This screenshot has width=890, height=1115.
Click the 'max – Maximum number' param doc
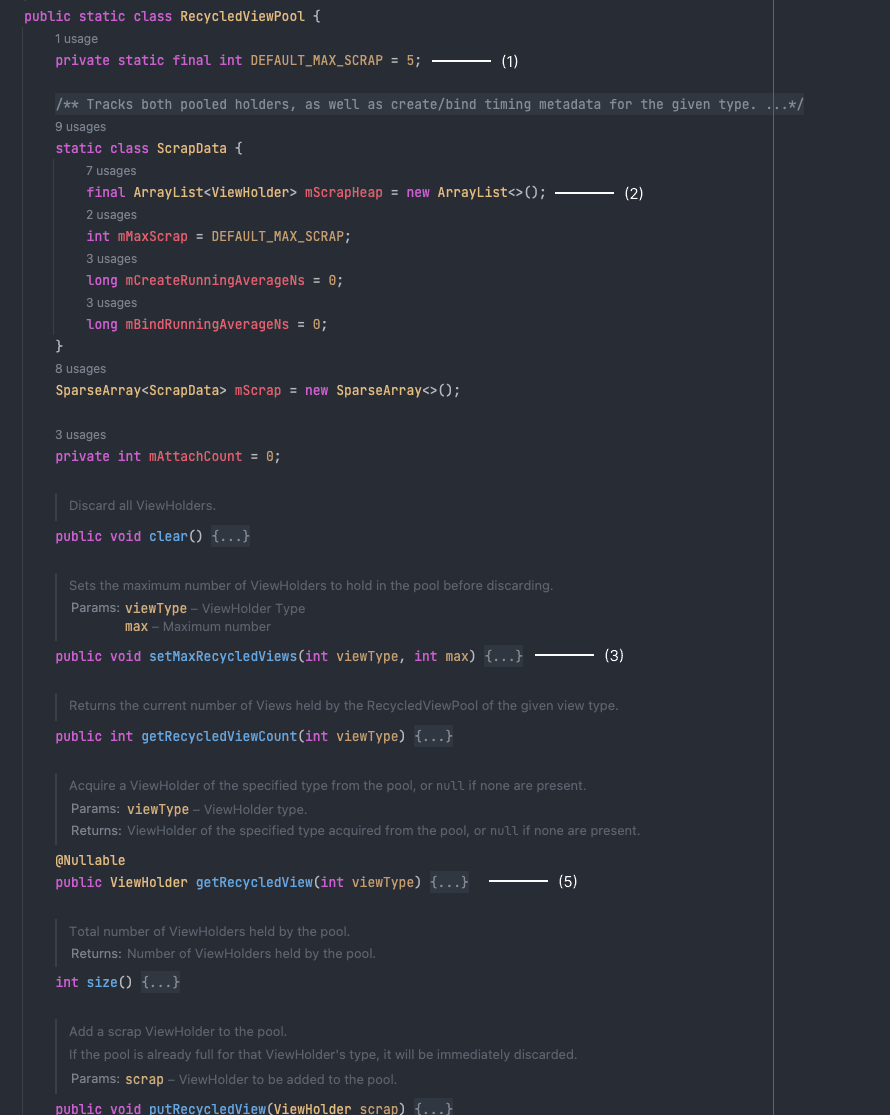tap(198, 626)
